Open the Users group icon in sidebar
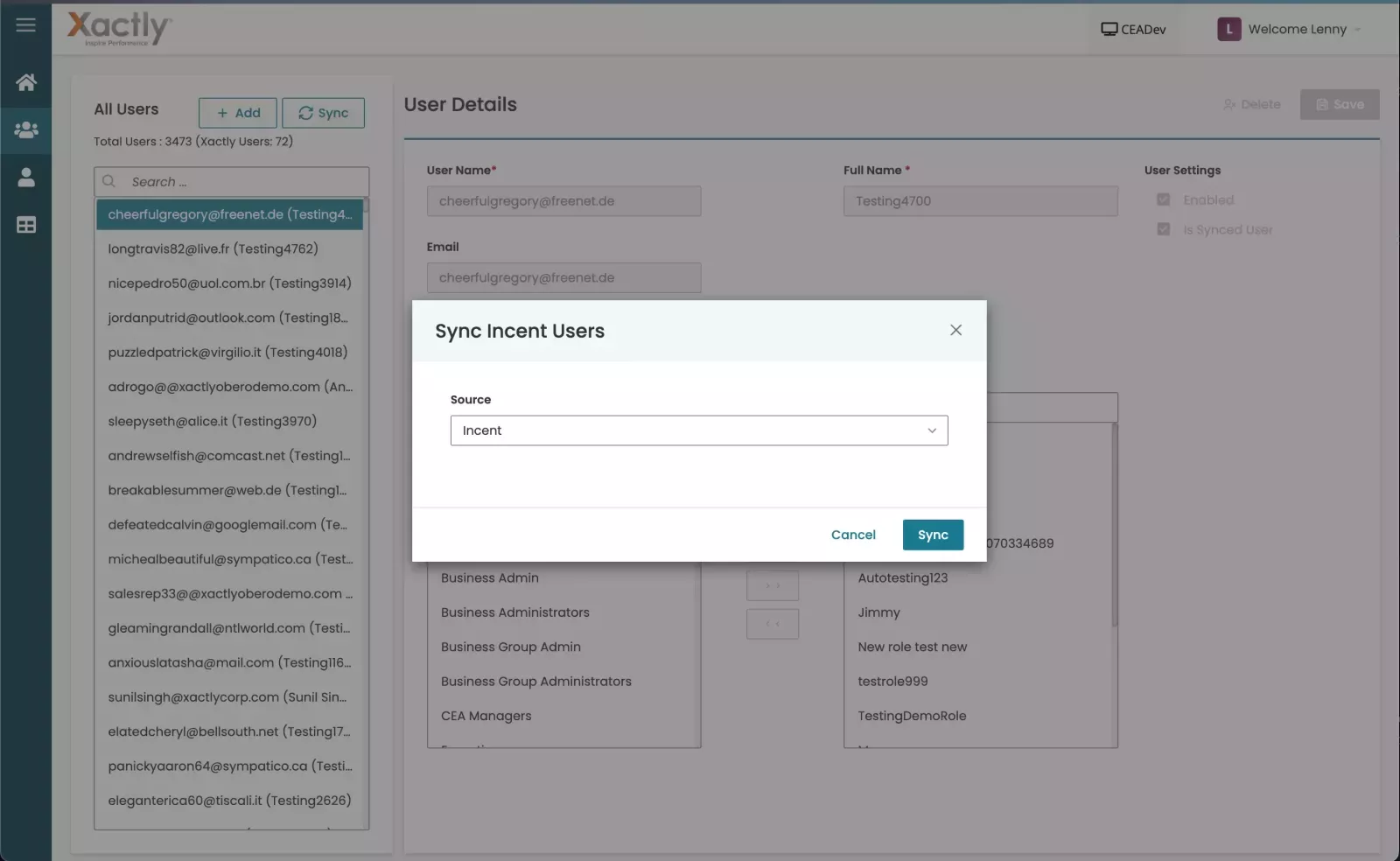This screenshot has height=861, width=1400. point(26,130)
